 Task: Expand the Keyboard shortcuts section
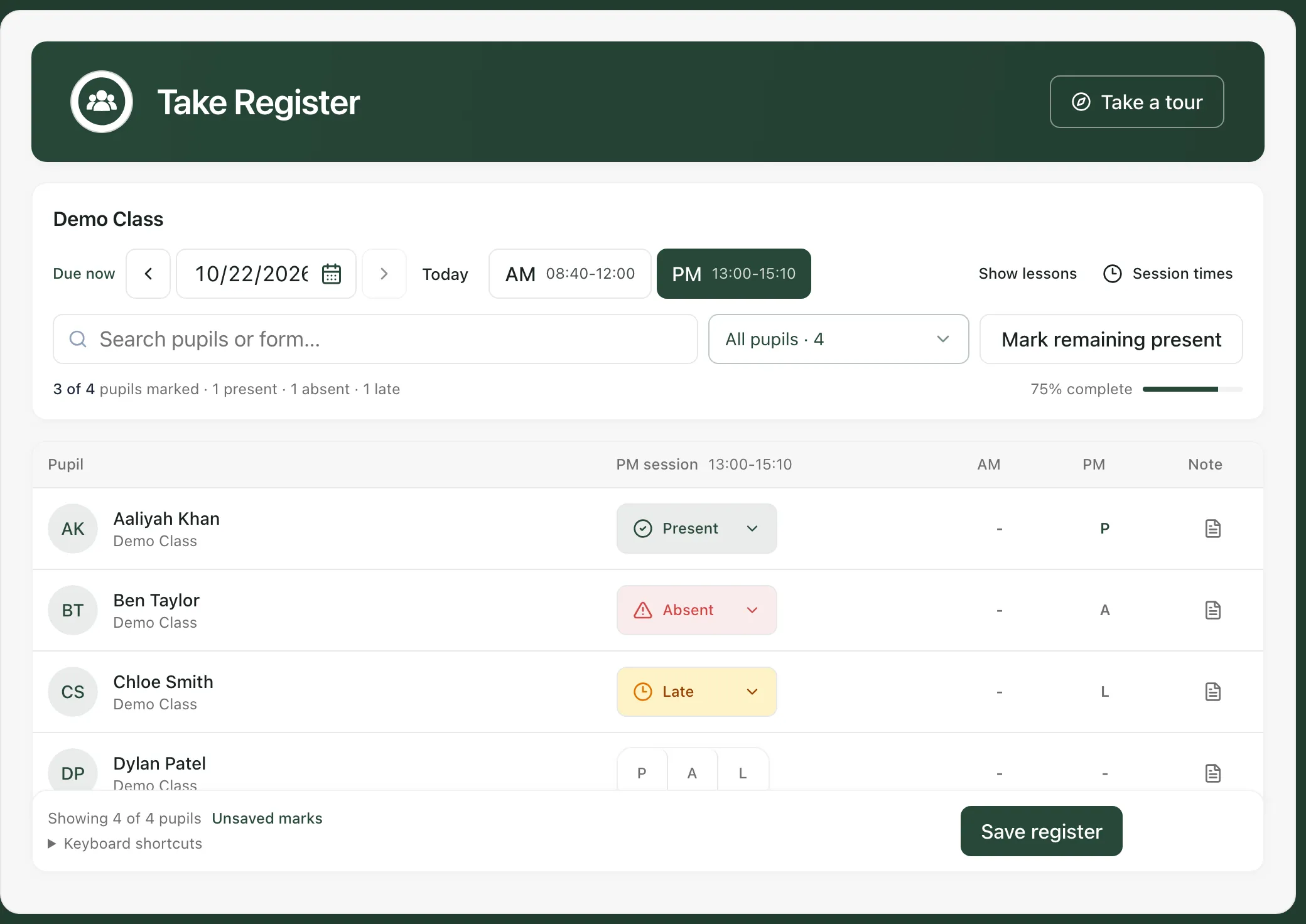(126, 844)
